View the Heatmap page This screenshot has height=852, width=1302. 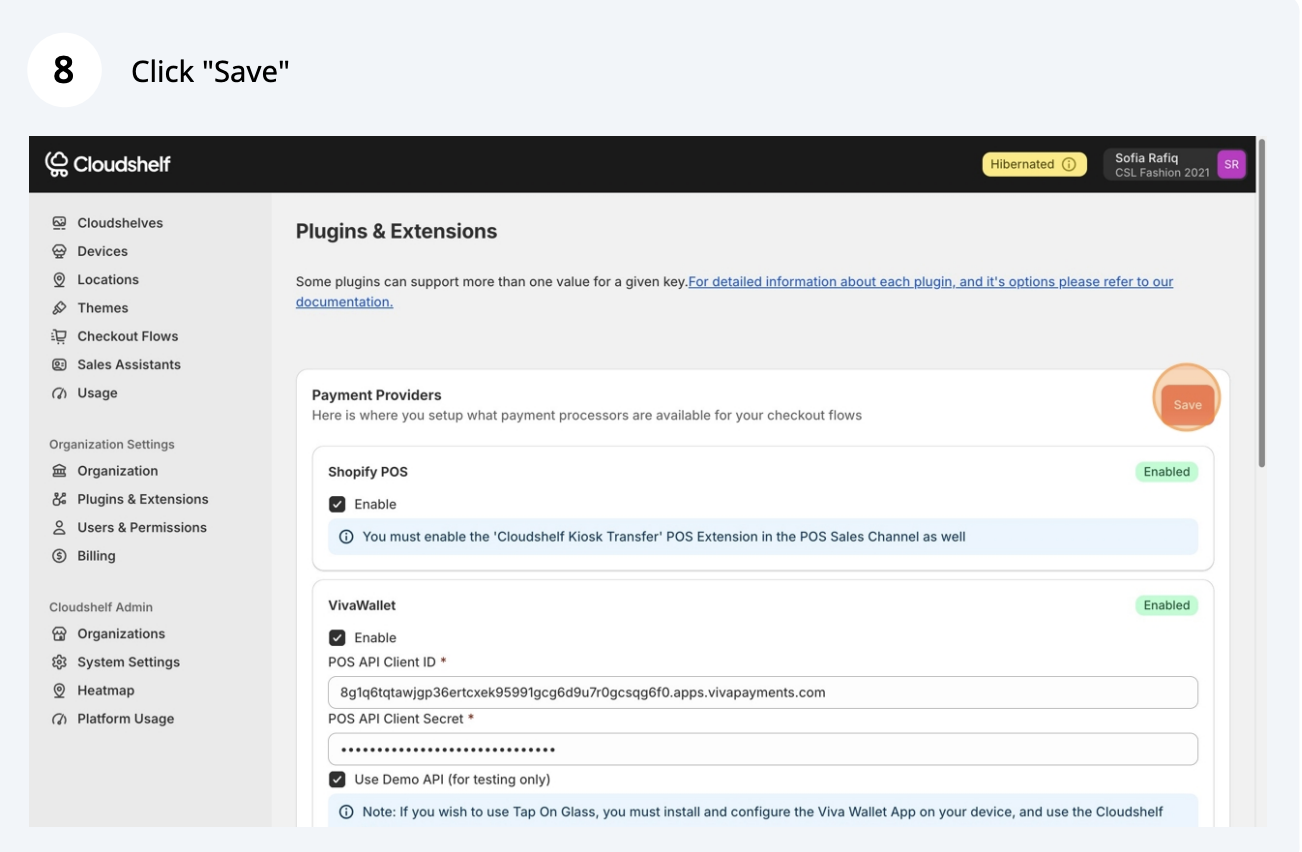click(x=106, y=691)
